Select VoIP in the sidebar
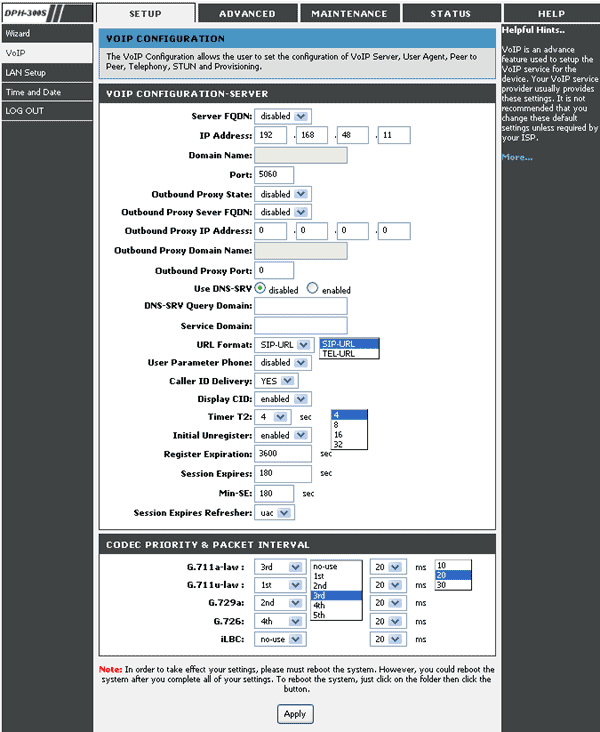 pos(47,53)
